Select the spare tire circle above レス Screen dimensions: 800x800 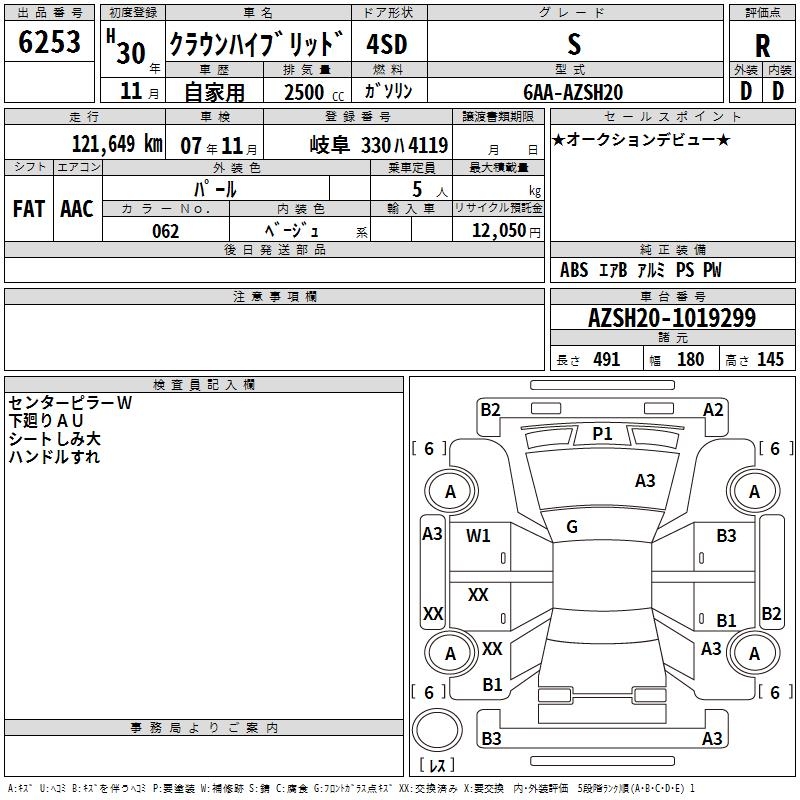437,730
